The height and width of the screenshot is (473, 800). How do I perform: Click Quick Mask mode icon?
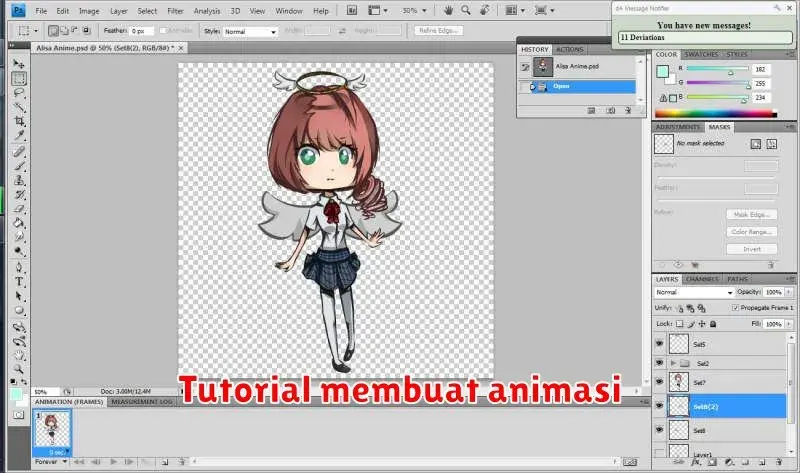(x=19, y=415)
